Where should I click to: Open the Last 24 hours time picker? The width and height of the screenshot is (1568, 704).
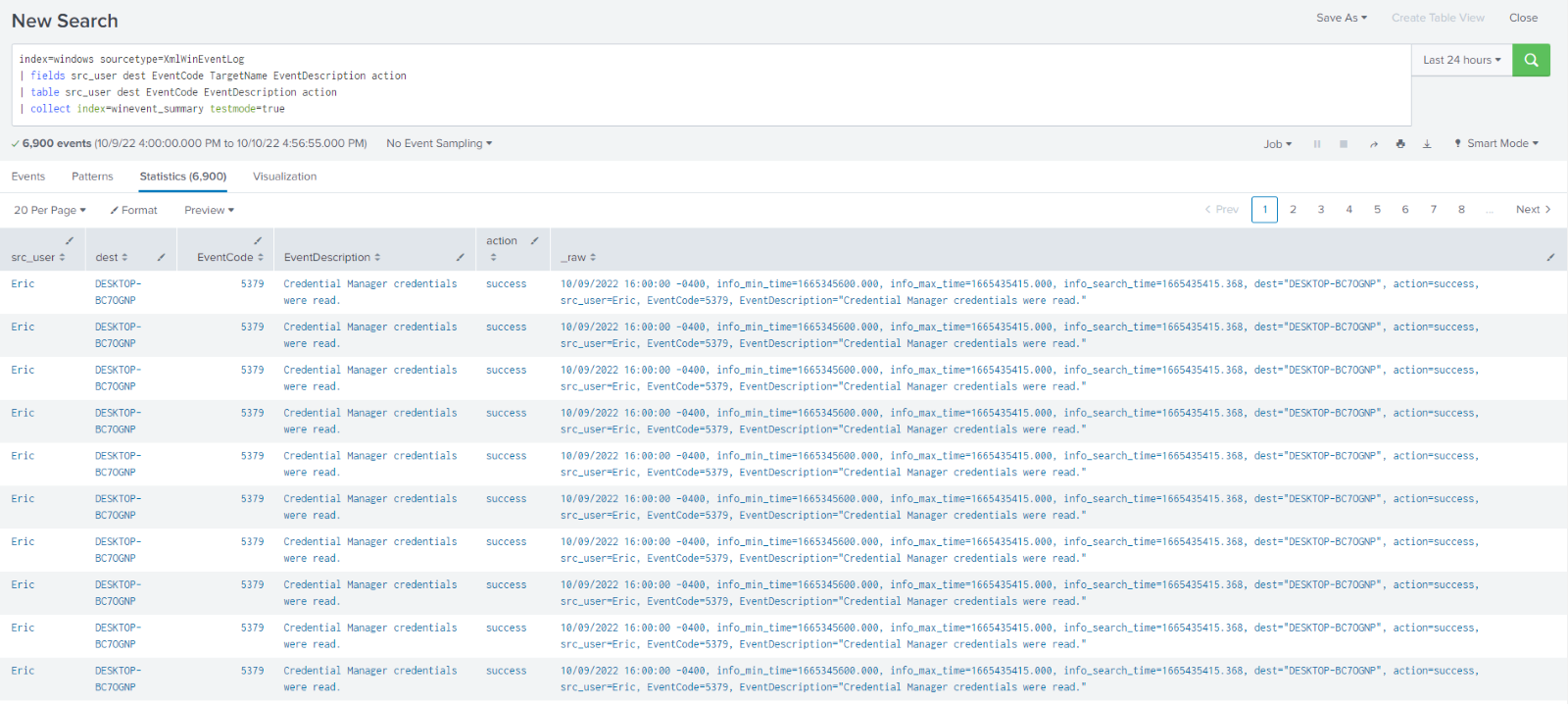[x=1462, y=60]
